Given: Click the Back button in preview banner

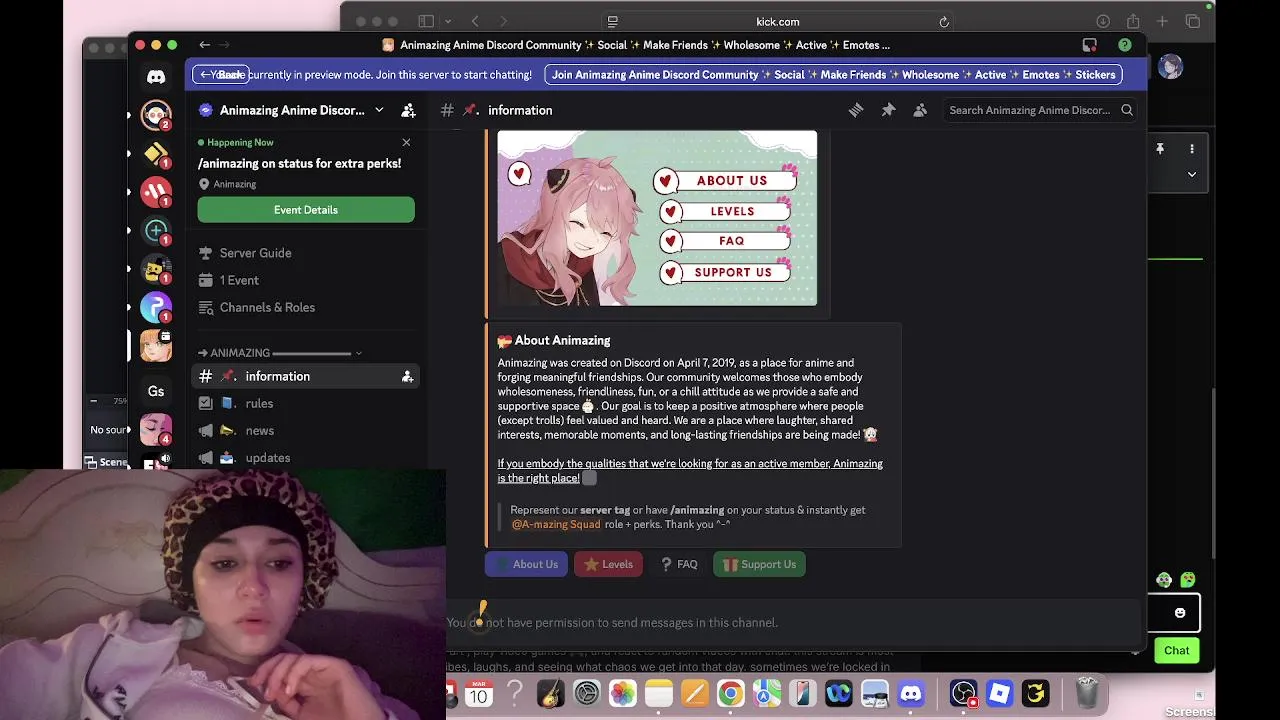Looking at the screenshot, I should coord(221,74).
